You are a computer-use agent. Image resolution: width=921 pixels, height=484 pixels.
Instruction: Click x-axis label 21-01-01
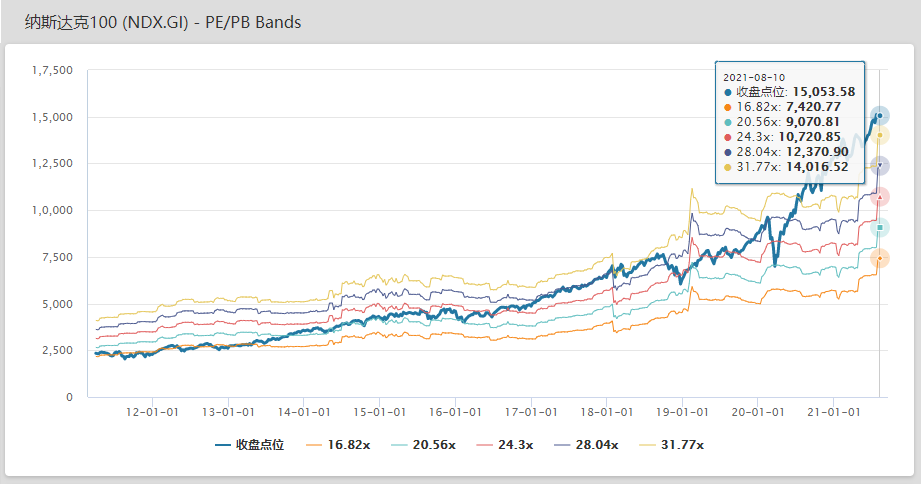pos(833,412)
